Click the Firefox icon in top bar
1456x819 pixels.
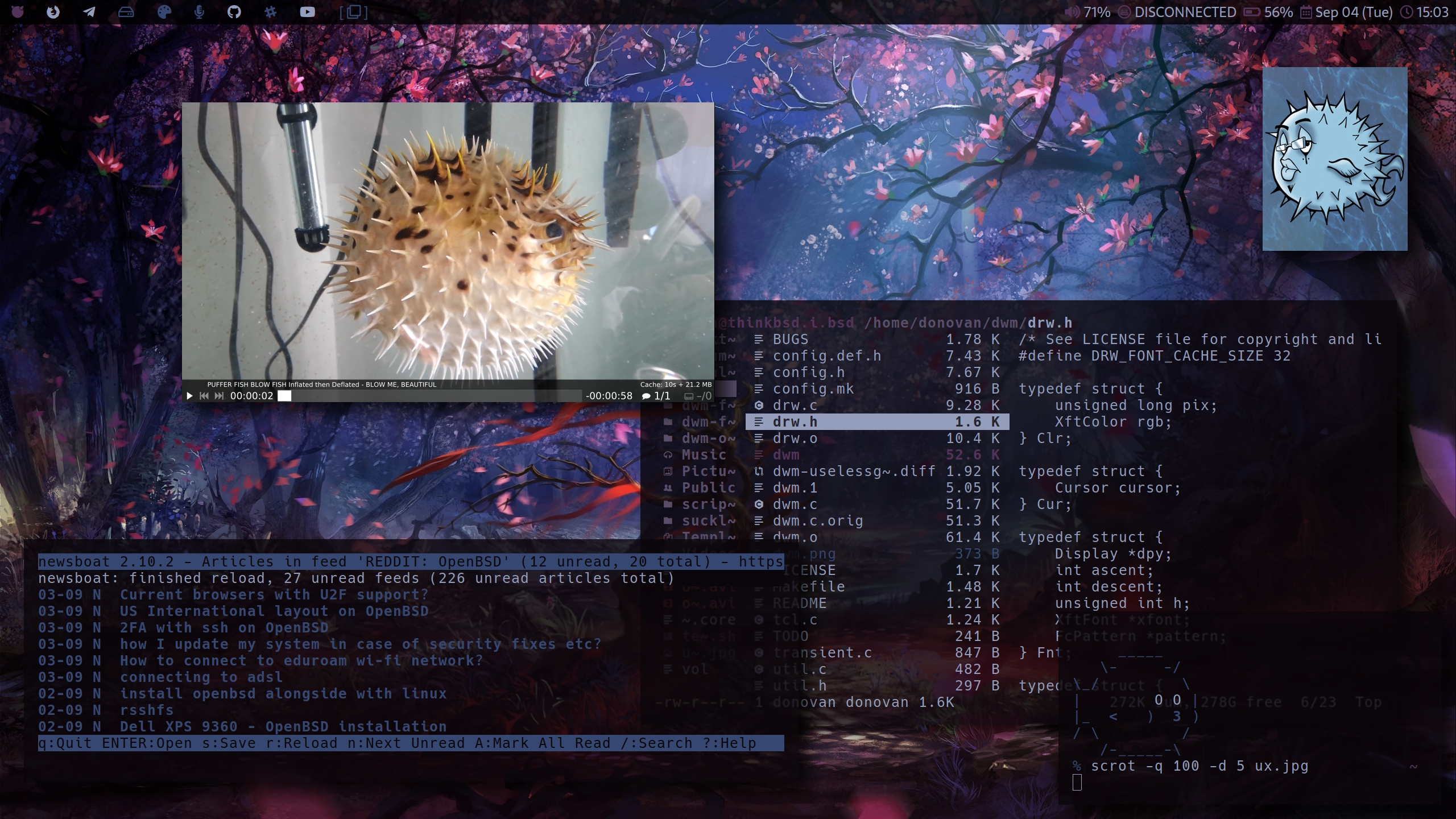(53, 12)
